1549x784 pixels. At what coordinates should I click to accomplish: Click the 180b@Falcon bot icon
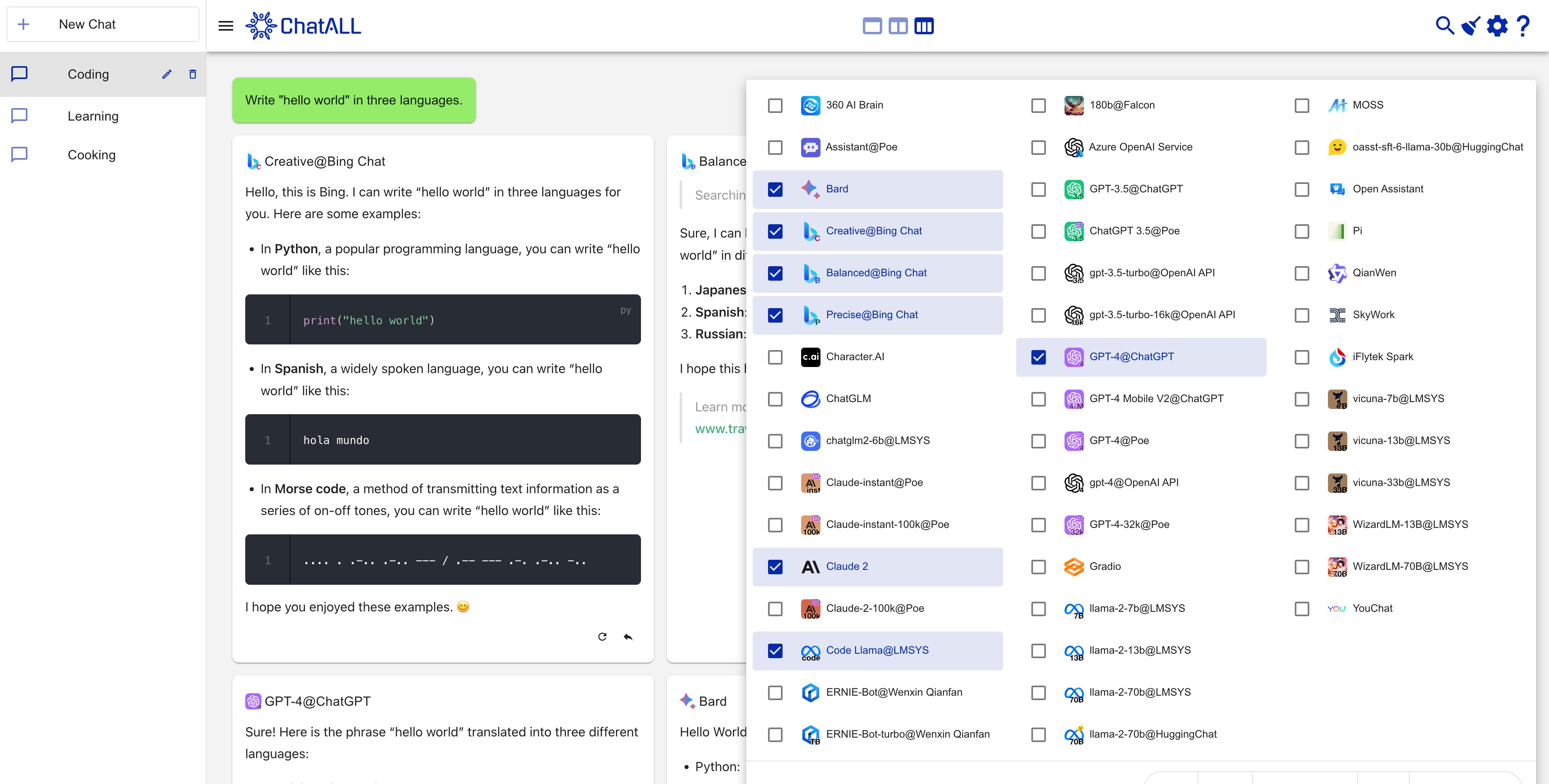pyautogui.click(x=1074, y=105)
